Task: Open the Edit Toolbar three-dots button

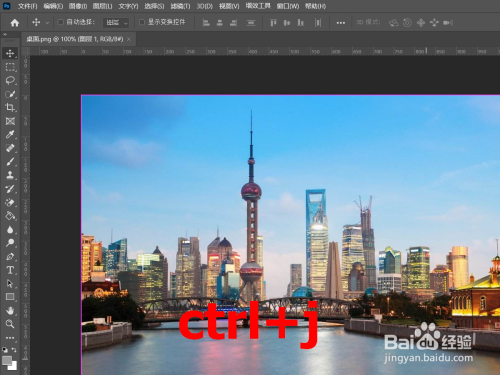Action: [x=10, y=338]
